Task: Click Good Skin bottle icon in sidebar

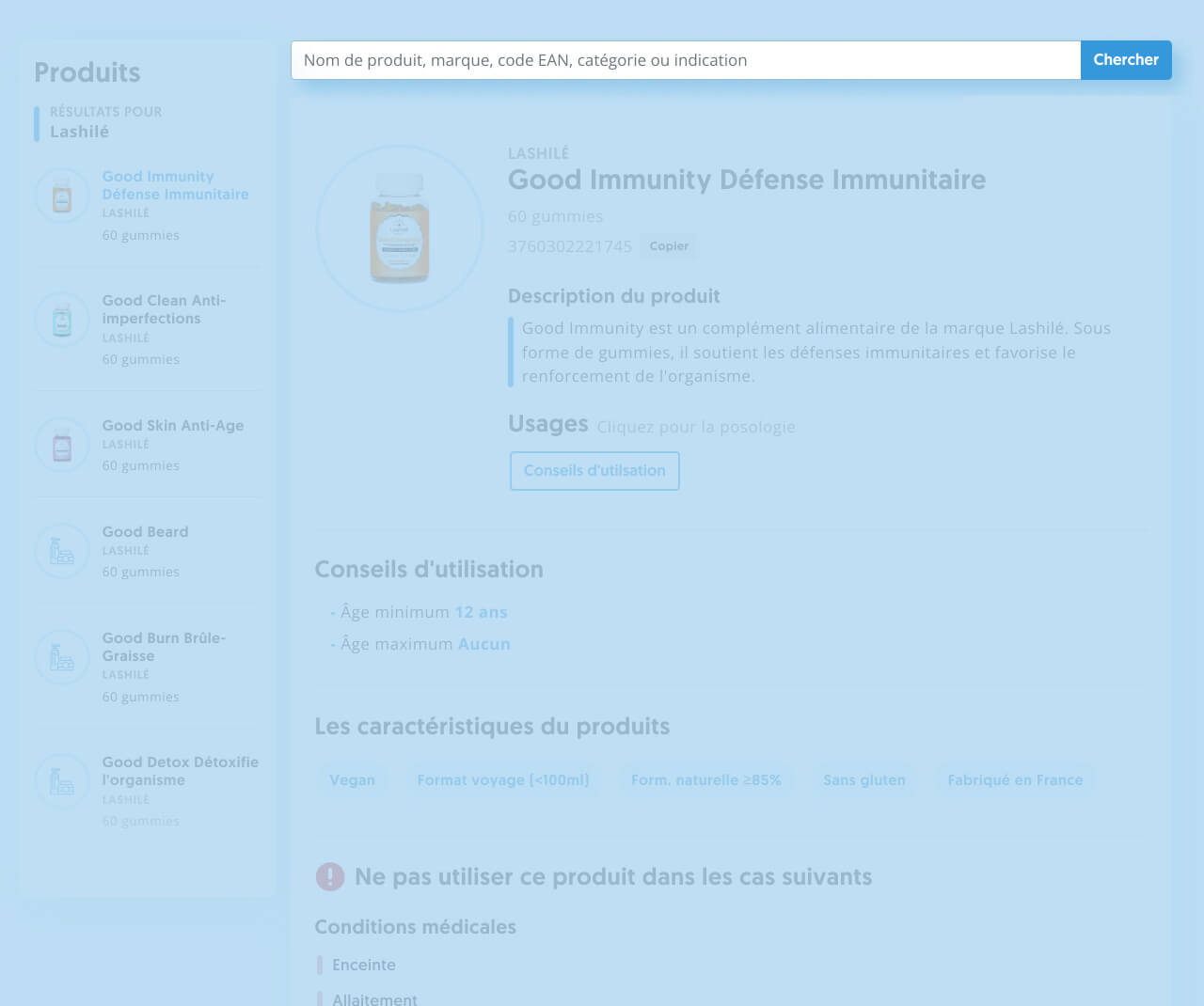Action: 62,445
